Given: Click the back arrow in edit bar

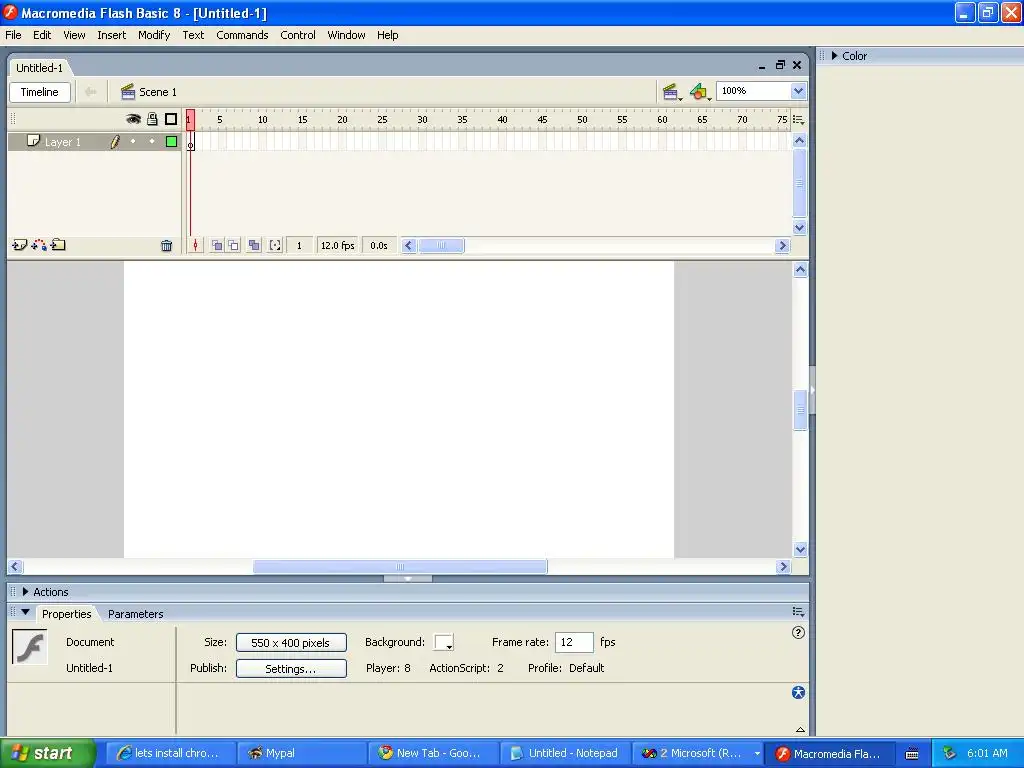Looking at the screenshot, I should (91, 92).
